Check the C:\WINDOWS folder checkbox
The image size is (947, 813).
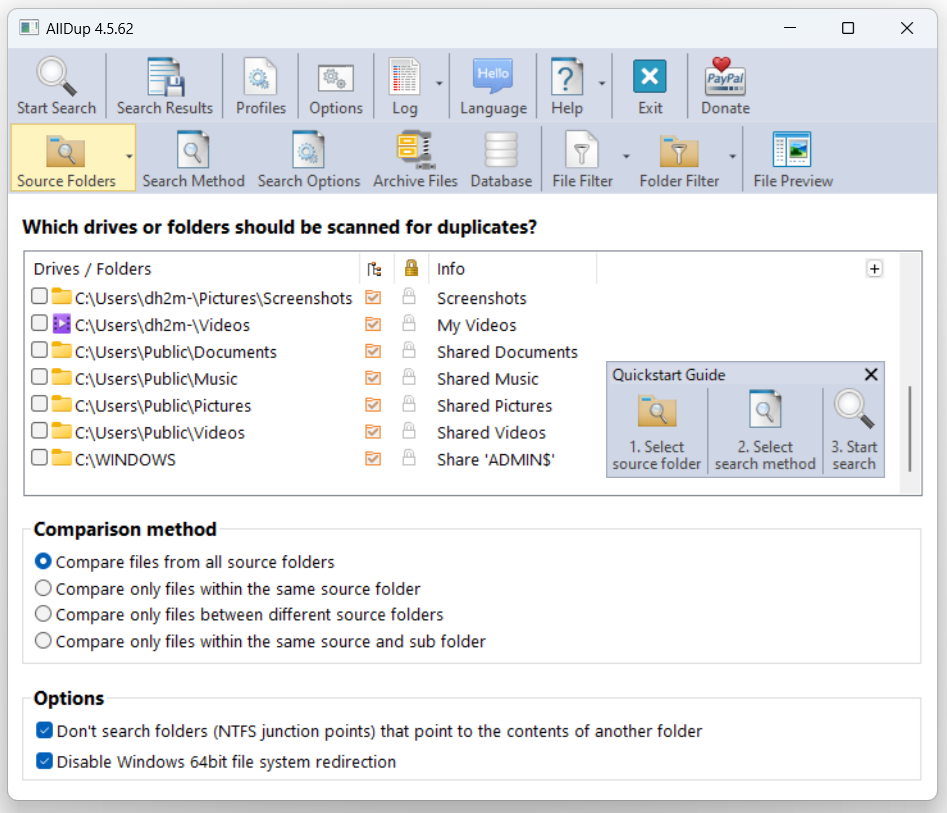click(x=39, y=457)
